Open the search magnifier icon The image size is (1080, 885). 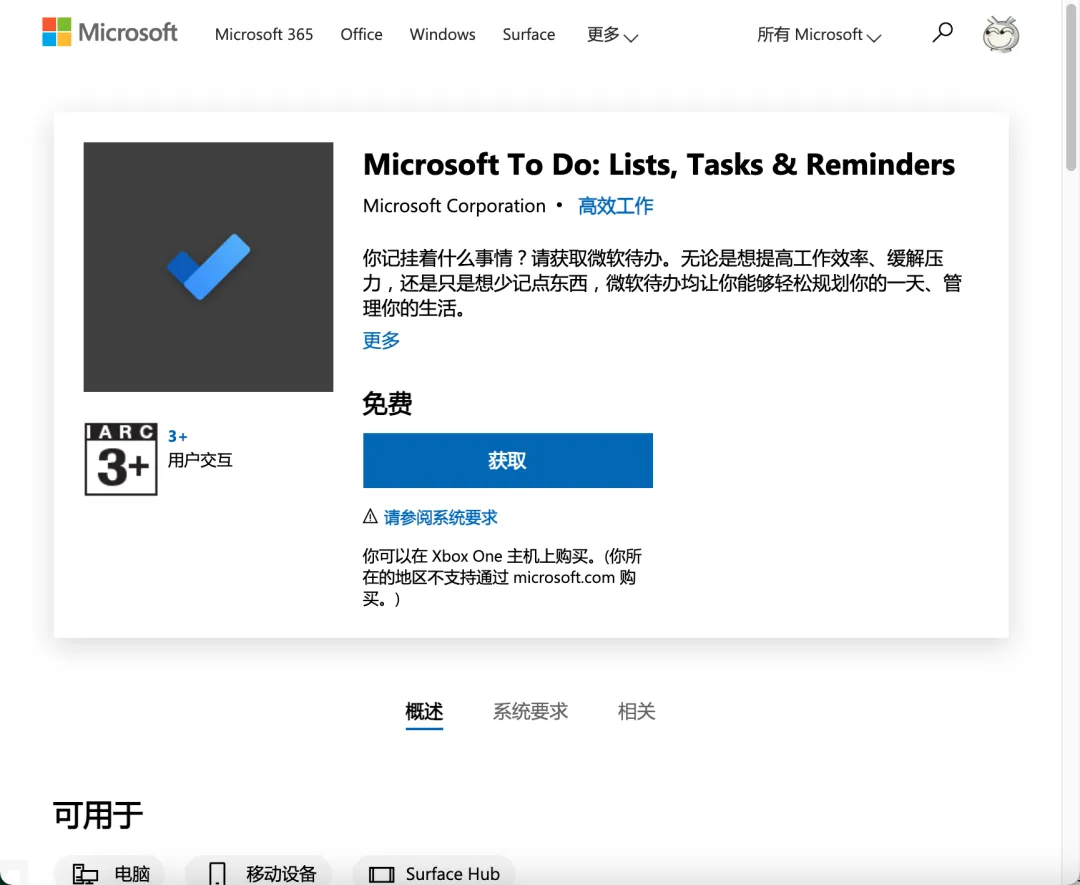click(x=942, y=33)
